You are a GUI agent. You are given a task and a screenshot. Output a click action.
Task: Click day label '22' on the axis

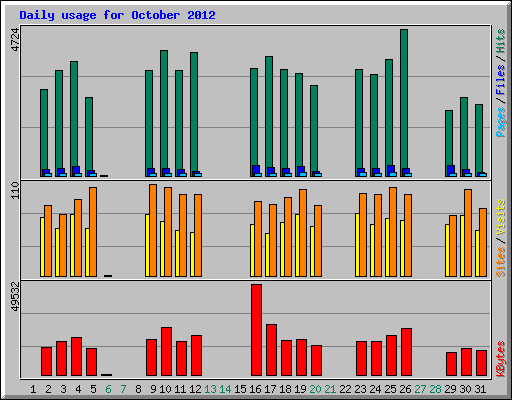point(345,389)
